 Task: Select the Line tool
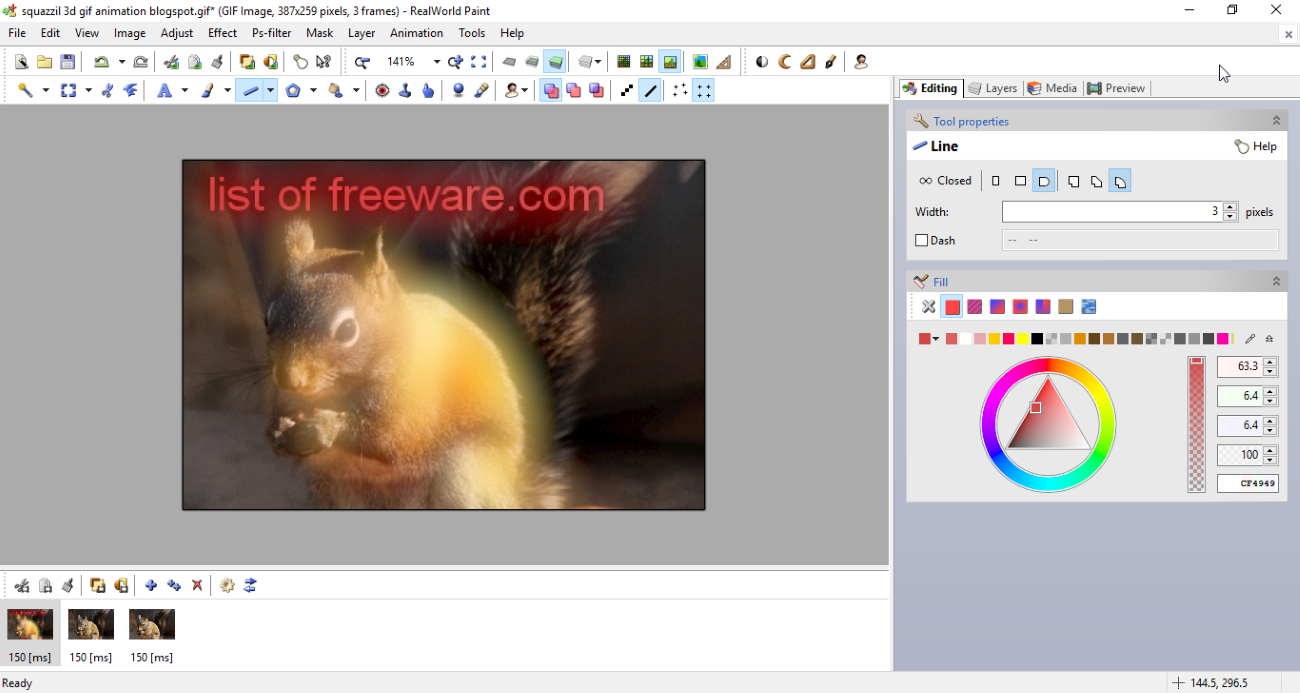[250, 90]
